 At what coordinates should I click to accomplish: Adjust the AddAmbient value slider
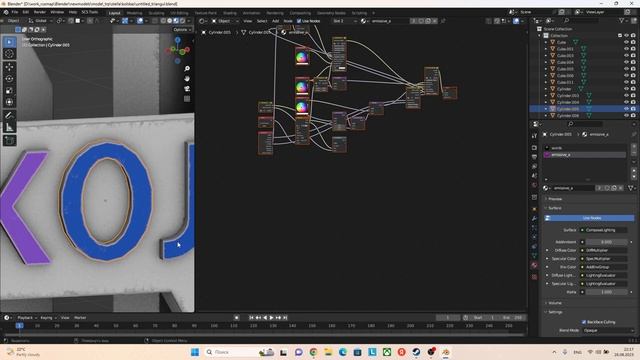click(x=607, y=242)
